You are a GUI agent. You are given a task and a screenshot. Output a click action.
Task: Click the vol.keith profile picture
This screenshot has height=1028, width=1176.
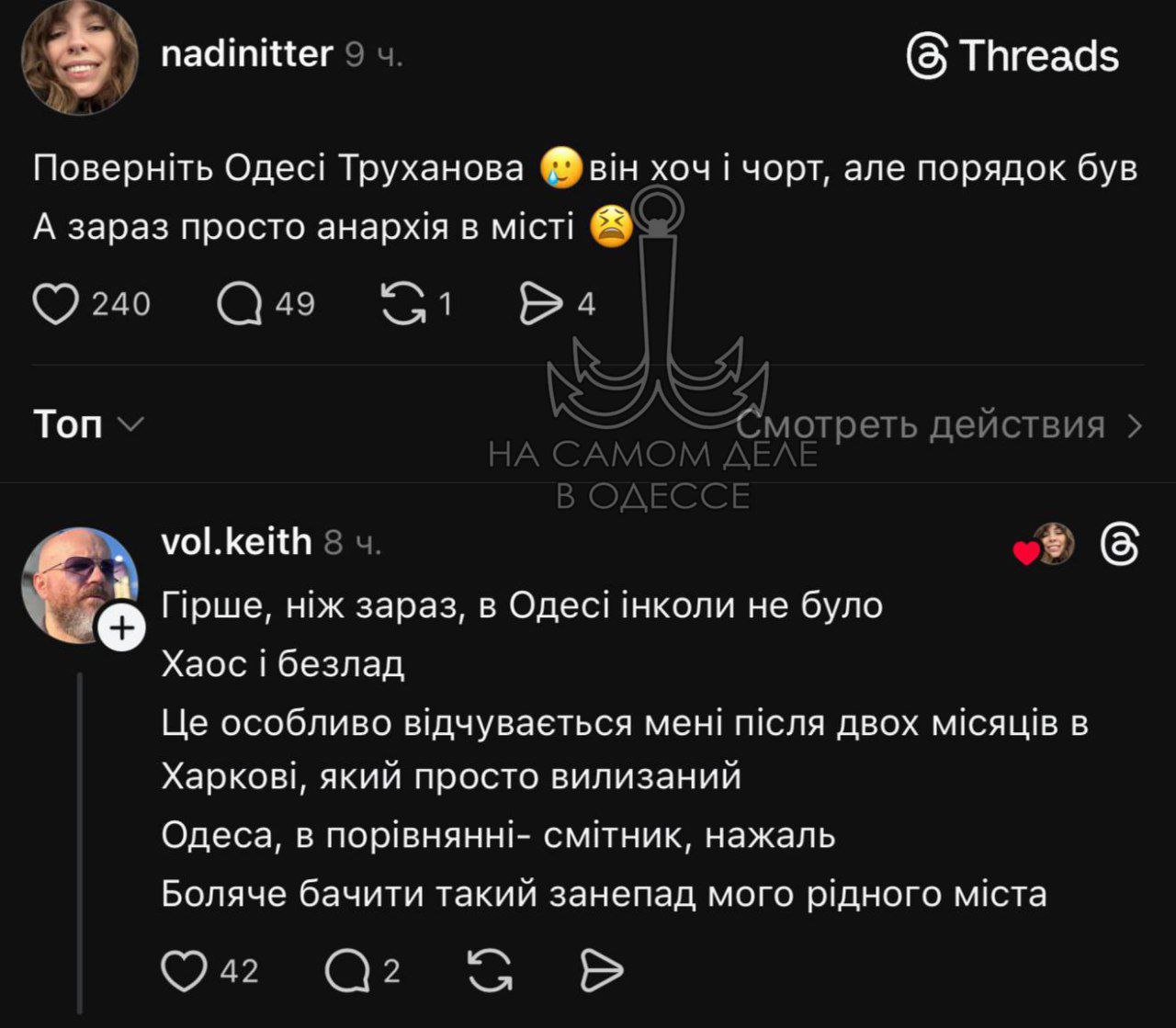click(x=77, y=582)
